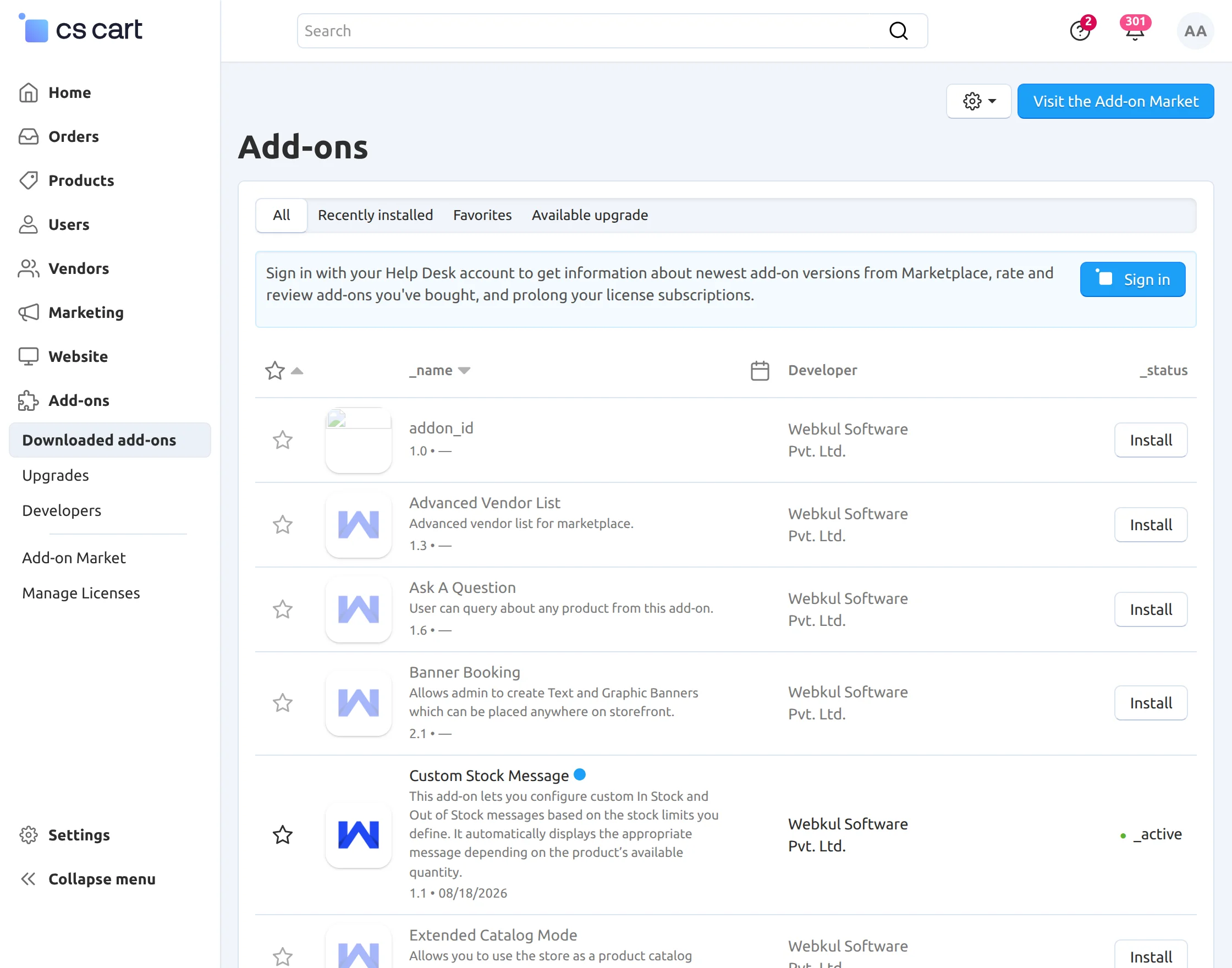Click the Collapse menu double-chevron icon

pyautogui.click(x=29, y=879)
